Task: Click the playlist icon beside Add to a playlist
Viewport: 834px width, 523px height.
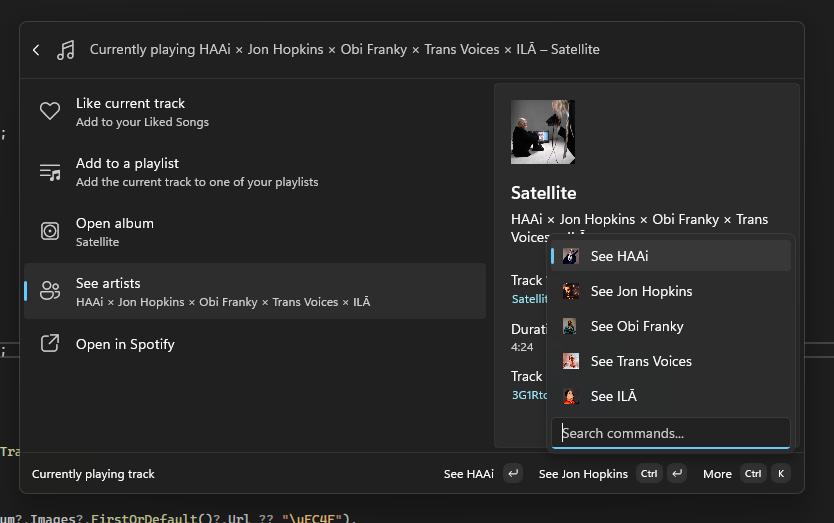Action: click(50, 171)
